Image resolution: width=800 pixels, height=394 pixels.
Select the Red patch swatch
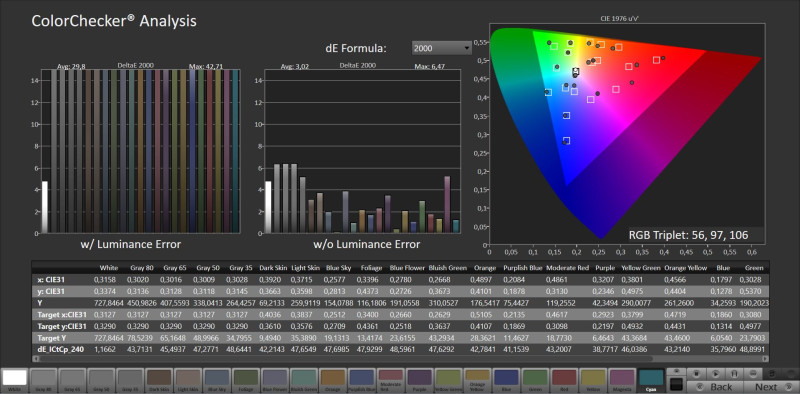(x=564, y=380)
